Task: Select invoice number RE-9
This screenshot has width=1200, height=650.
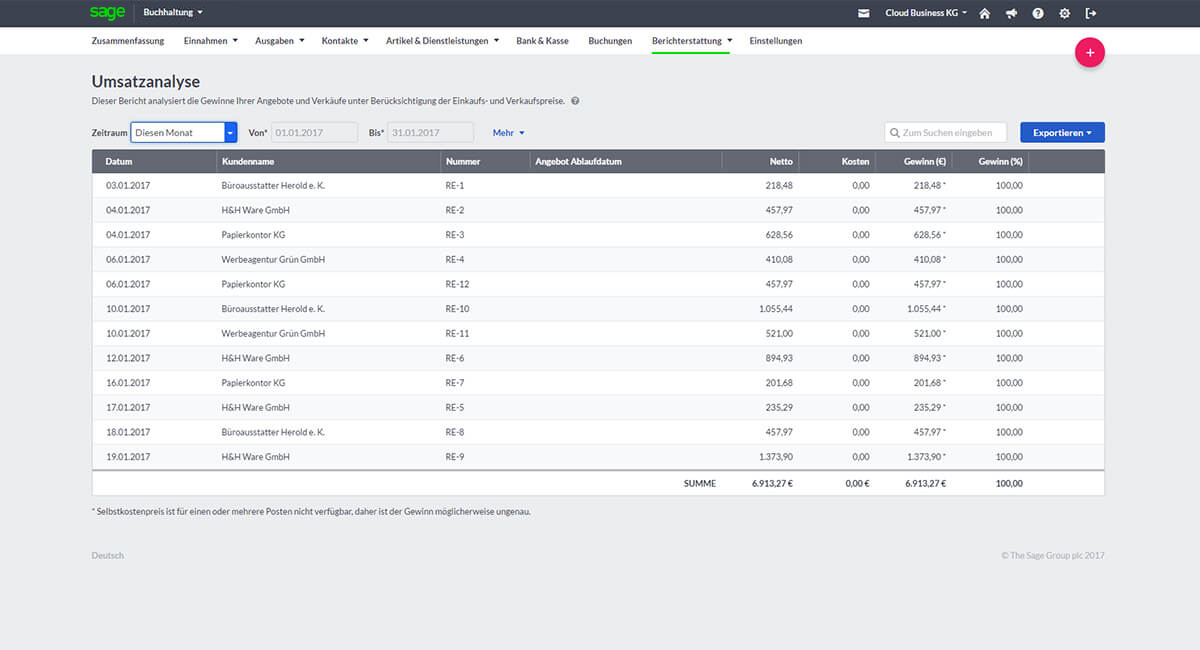Action: point(455,457)
